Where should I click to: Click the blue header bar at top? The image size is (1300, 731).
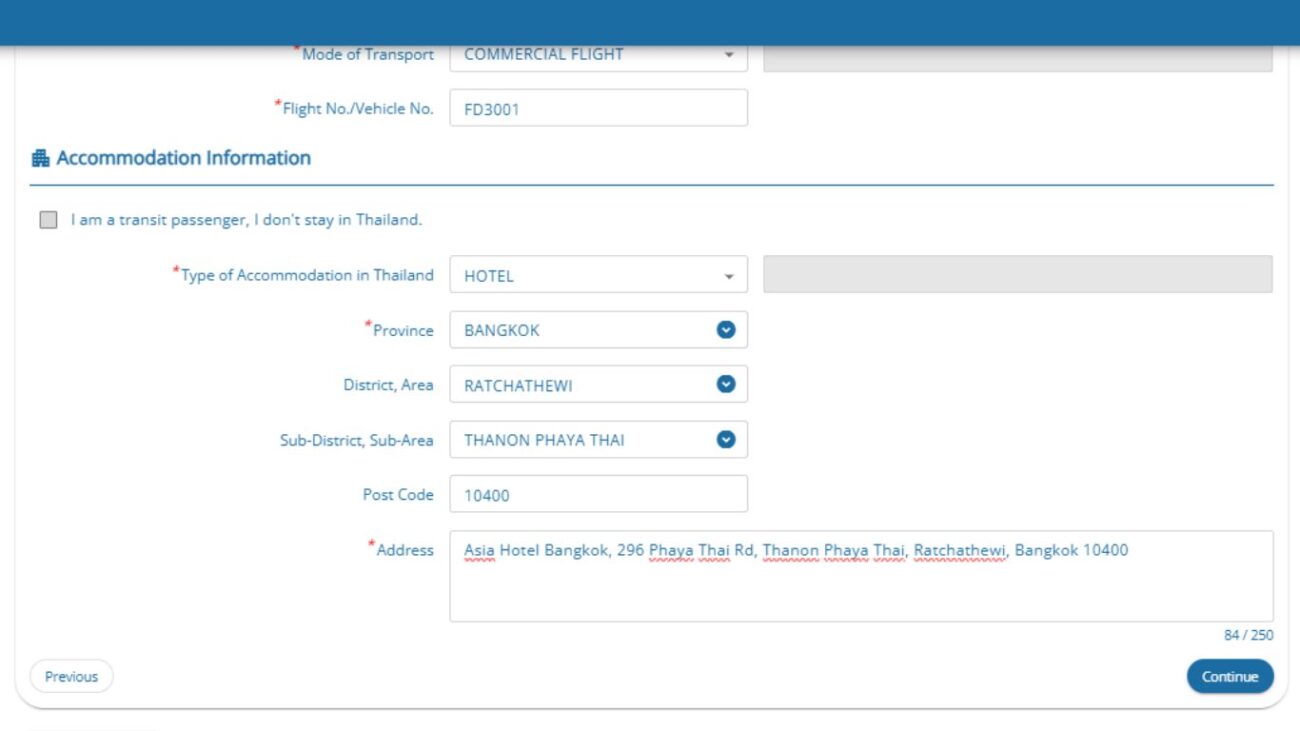(x=650, y=22)
